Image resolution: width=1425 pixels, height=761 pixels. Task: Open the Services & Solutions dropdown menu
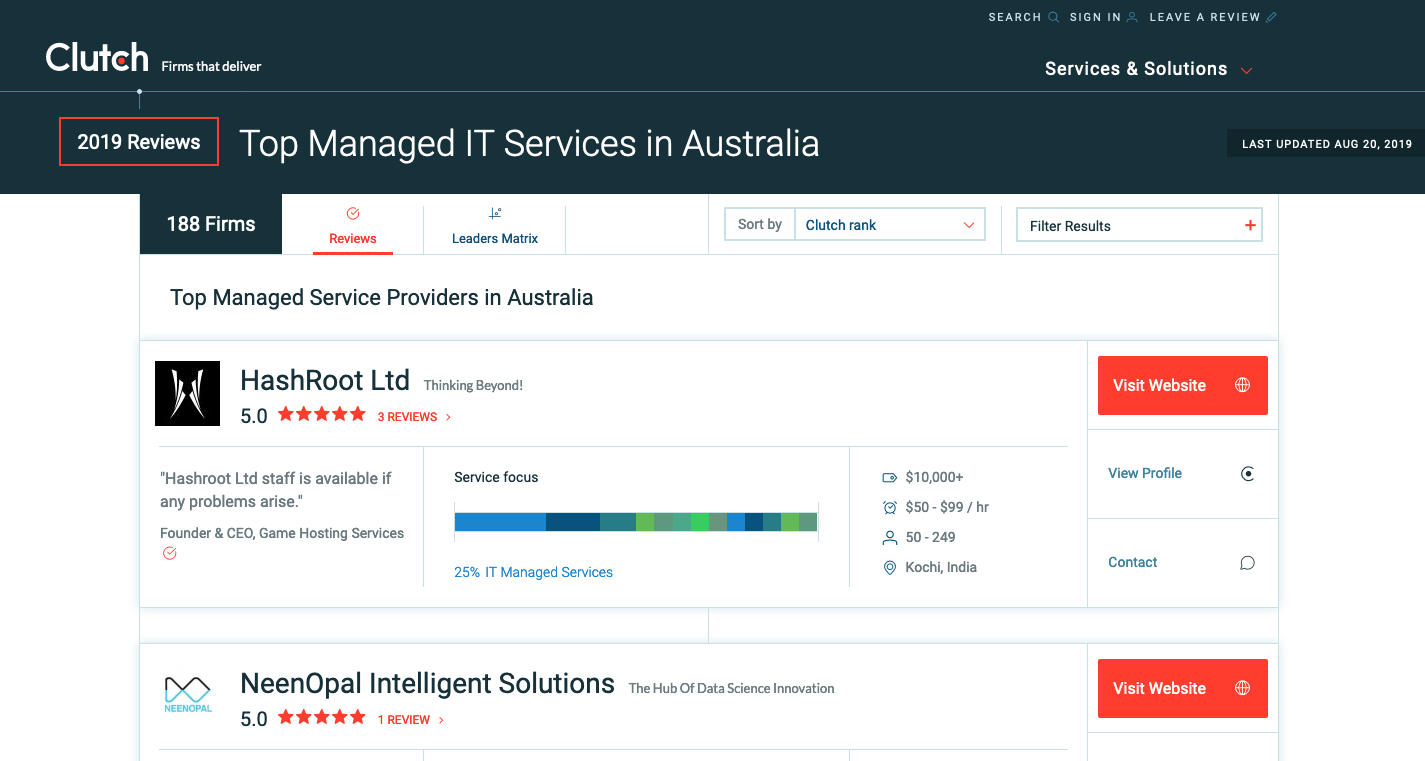(1149, 69)
